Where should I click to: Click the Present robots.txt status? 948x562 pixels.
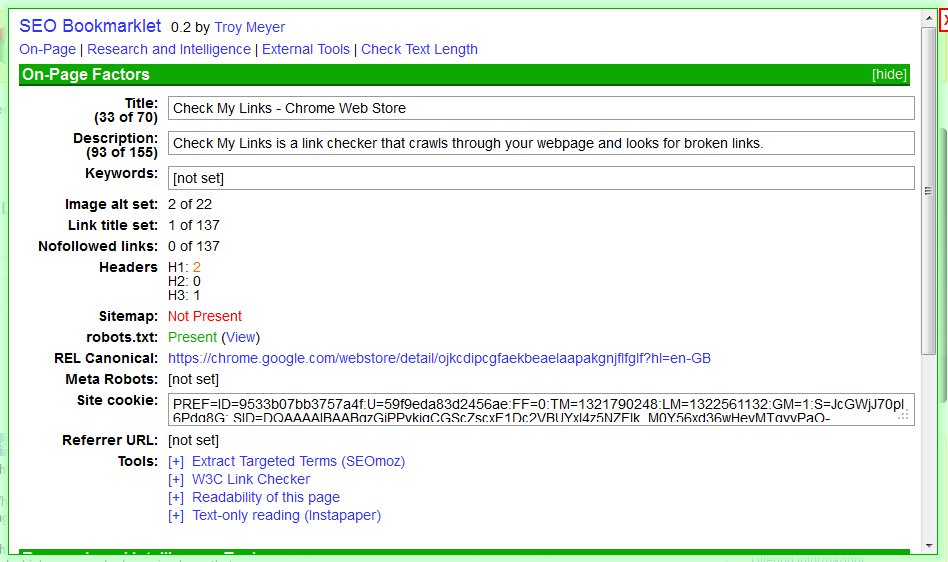(192, 337)
